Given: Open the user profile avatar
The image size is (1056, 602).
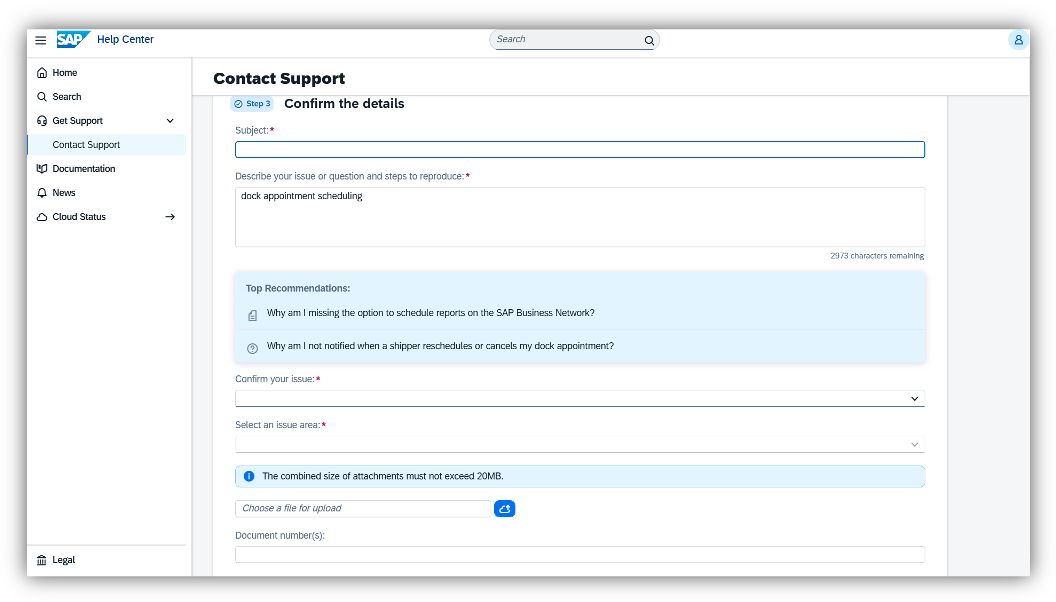Looking at the screenshot, I should [1018, 40].
